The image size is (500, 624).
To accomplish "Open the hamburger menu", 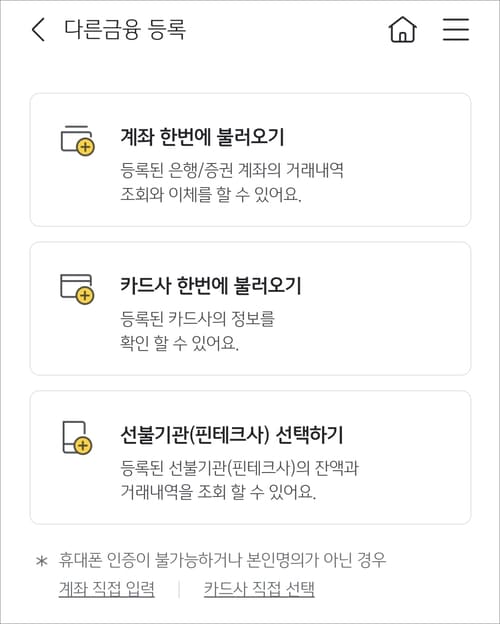I will [x=456, y=29].
